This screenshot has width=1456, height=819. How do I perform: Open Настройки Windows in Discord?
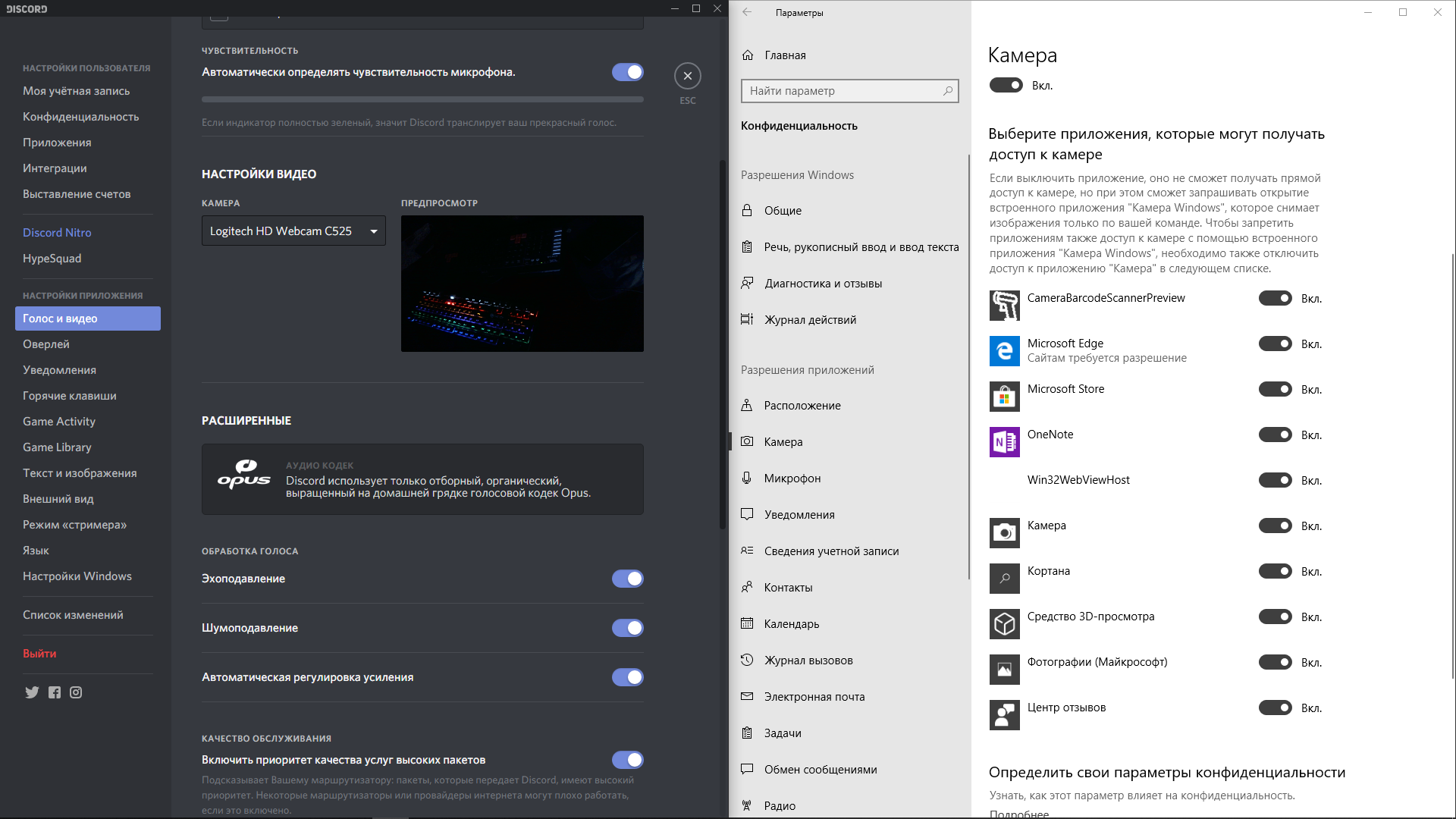tap(88, 576)
